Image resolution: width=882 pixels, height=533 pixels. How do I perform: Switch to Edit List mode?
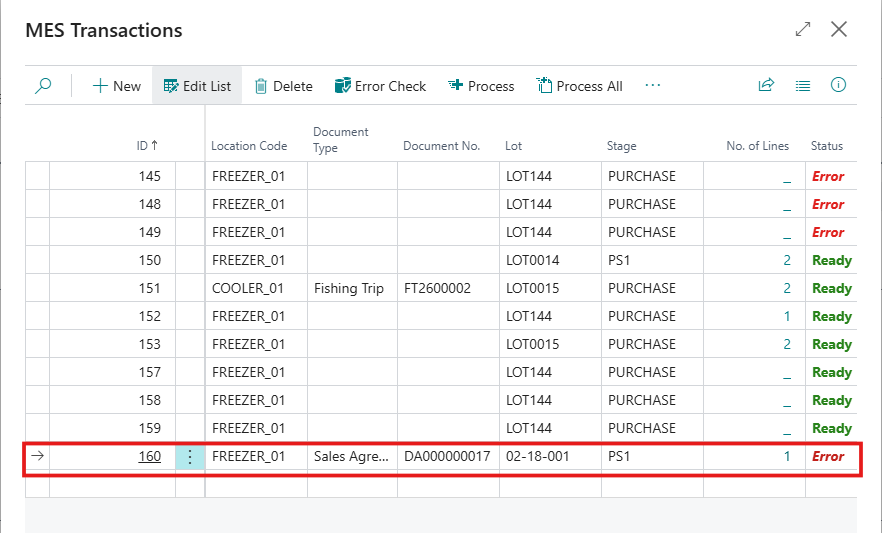(196, 86)
